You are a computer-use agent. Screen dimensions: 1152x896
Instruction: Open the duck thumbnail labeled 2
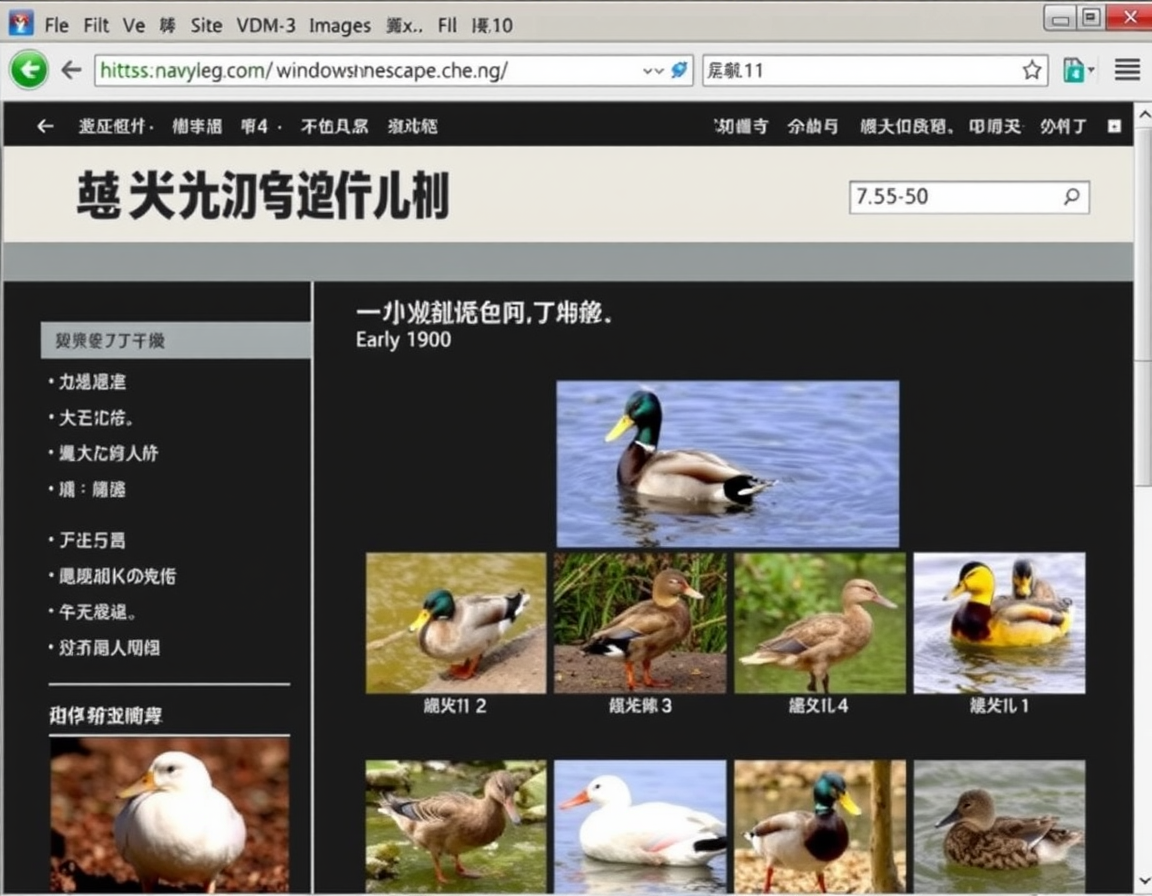click(x=456, y=623)
